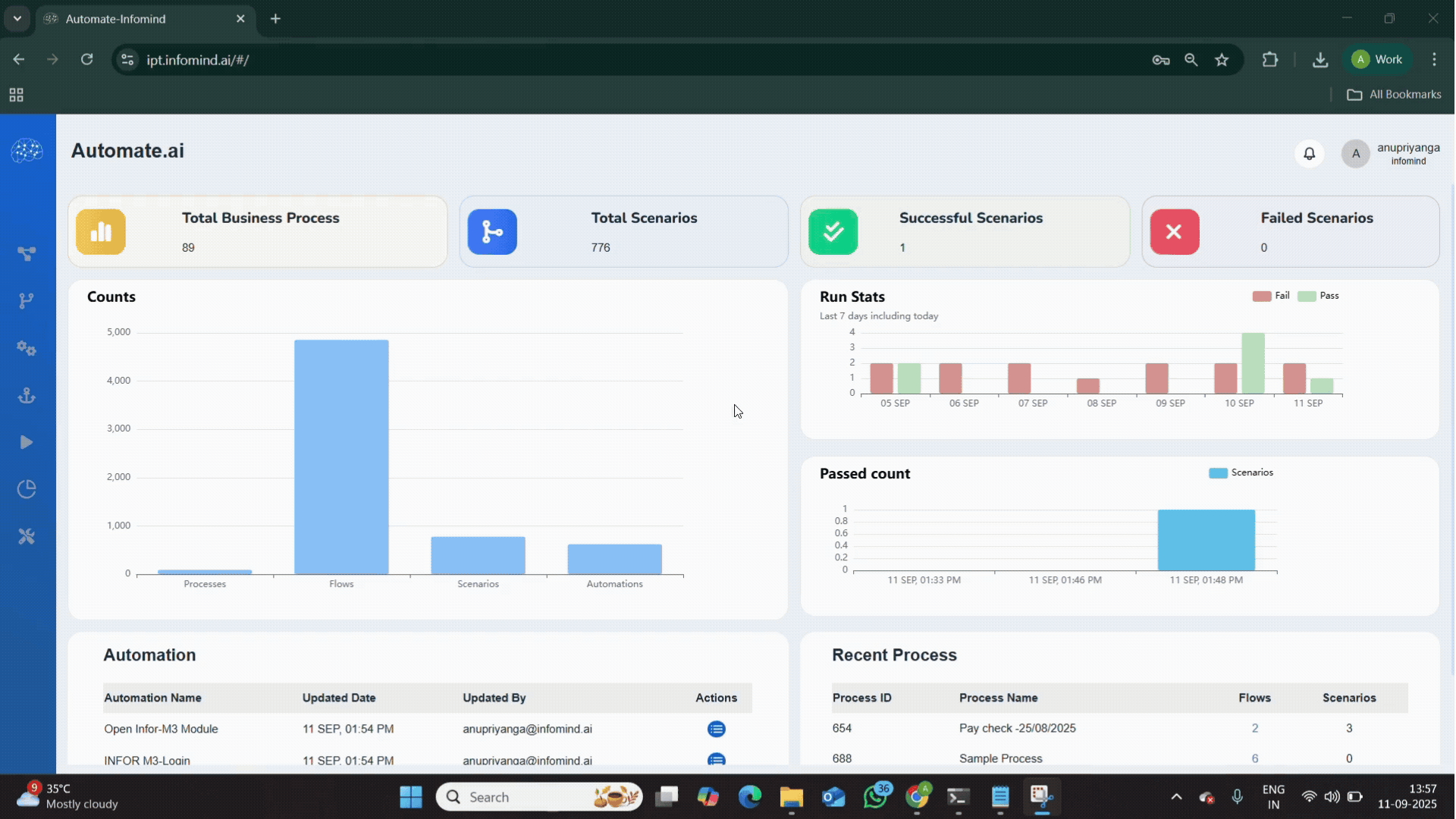Click the Total Scenarios summary card
This screenshot has width=1456, height=819.
[623, 231]
